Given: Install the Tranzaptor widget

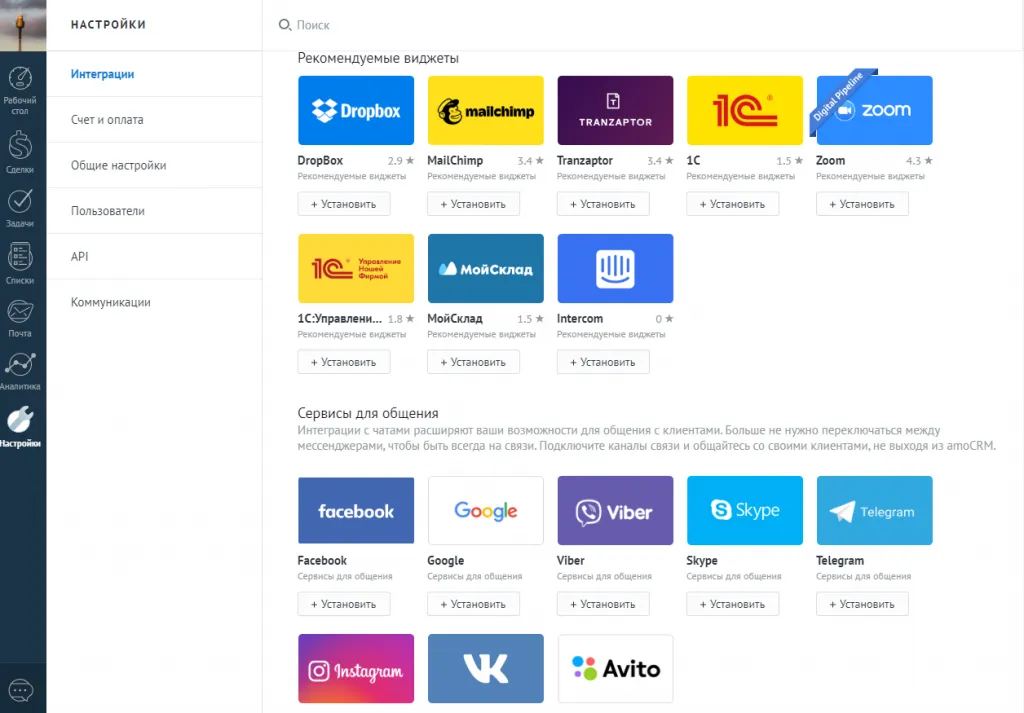Looking at the screenshot, I should 603,204.
